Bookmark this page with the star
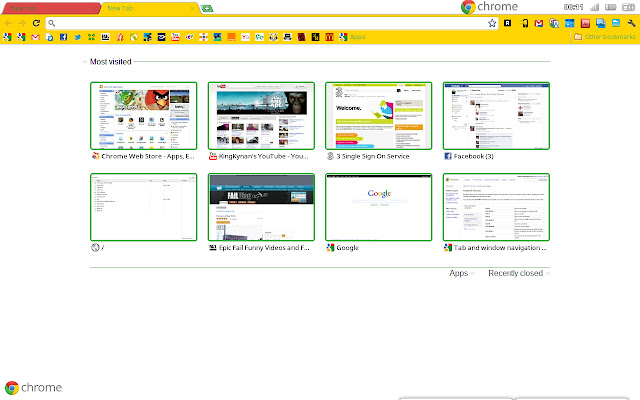Screen dimensions: 640x400 [492, 23]
